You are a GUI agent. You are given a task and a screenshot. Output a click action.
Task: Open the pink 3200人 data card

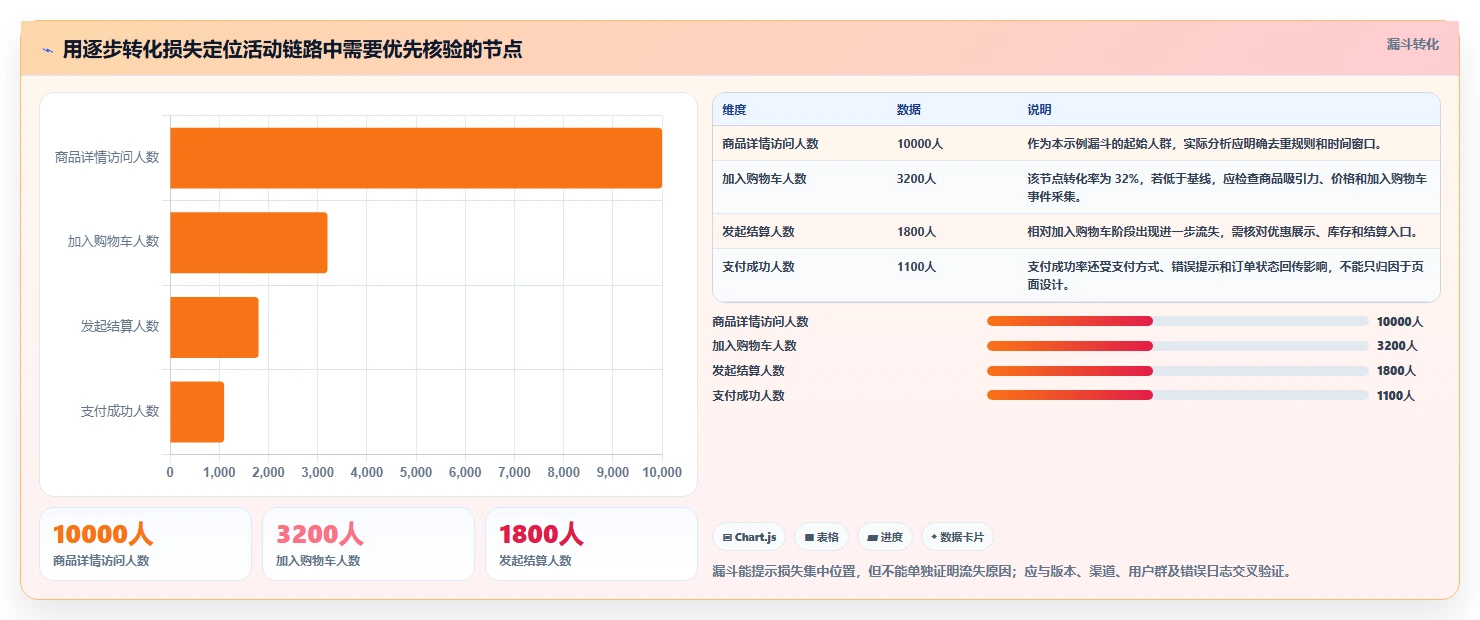(x=368, y=544)
